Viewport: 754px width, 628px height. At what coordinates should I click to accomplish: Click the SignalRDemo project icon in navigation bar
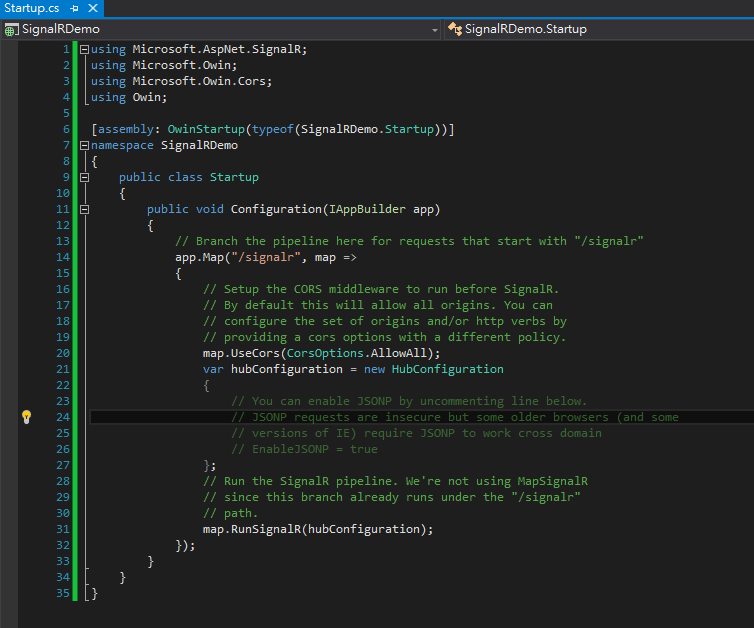click(x=11, y=30)
